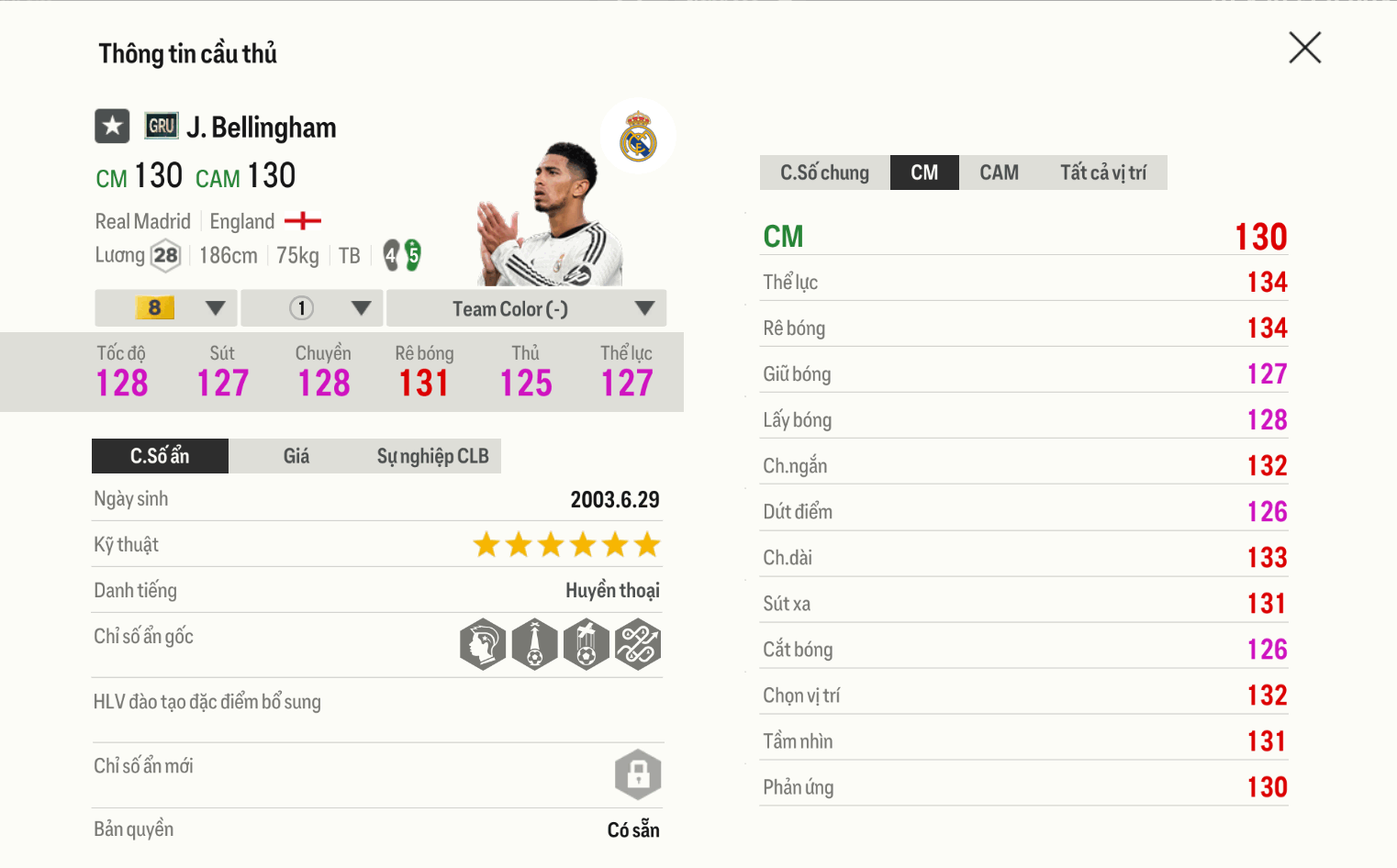1397x868 pixels.
Task: Click the green right foot rating 5 icon
Action: (413, 255)
